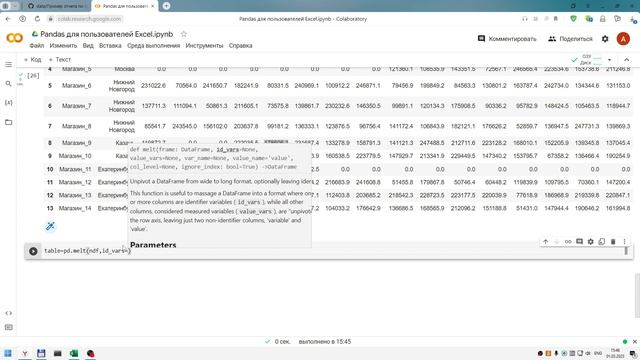Open the Справка menu

coord(240,46)
